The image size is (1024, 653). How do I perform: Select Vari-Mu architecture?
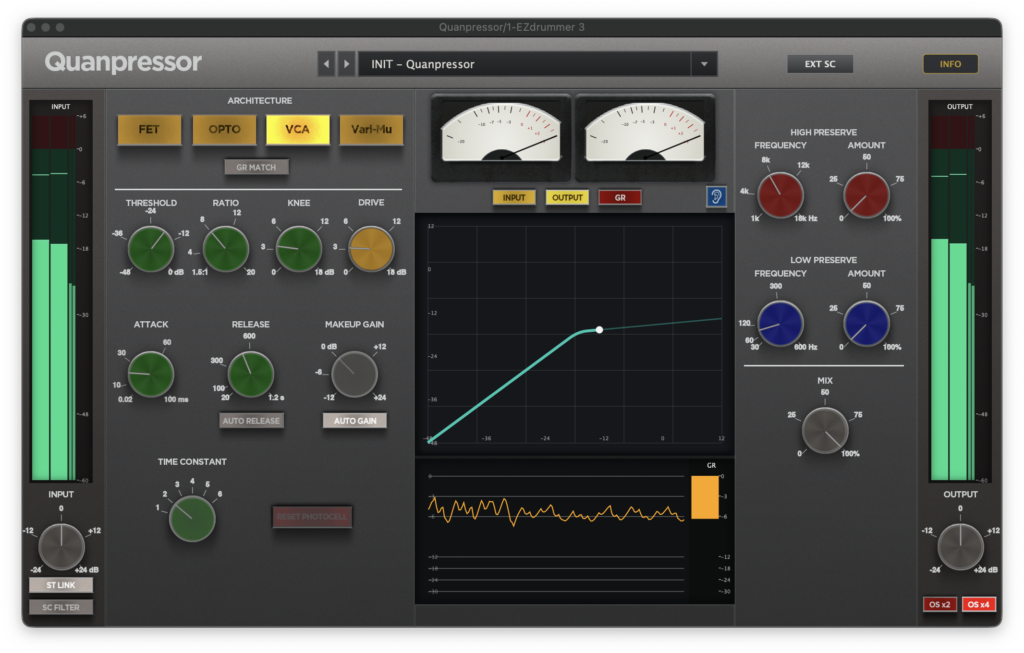tap(371, 129)
